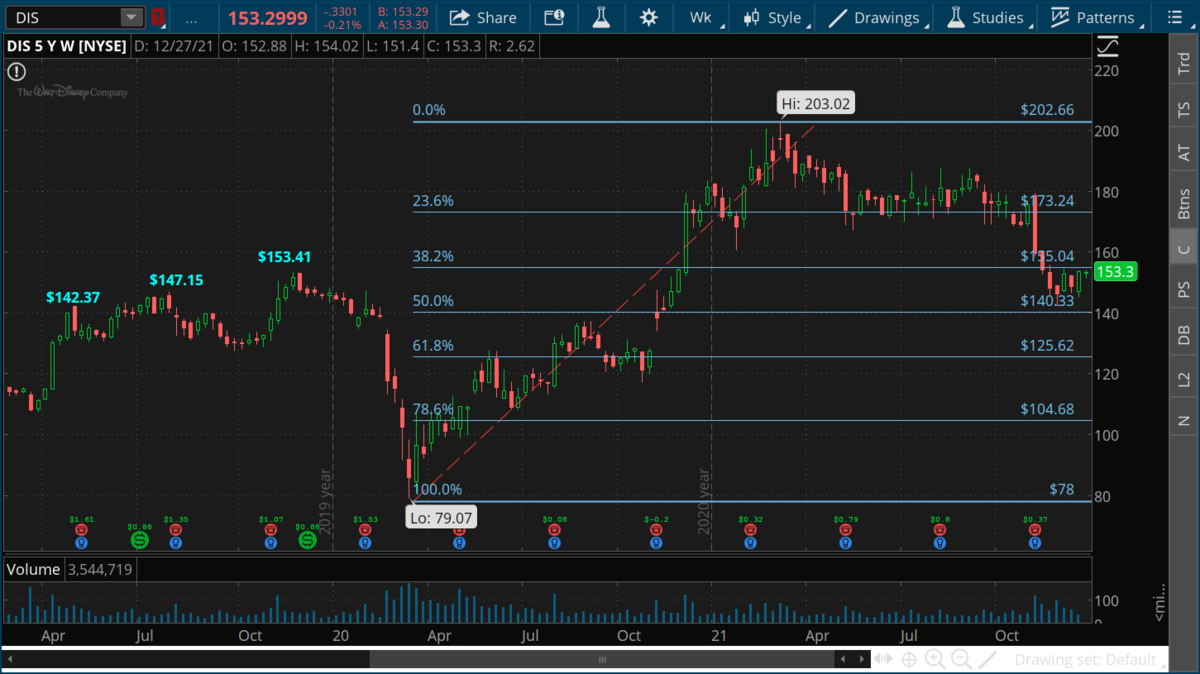Click the red phone icon under $1.07
1200x674 pixels.
(270, 530)
